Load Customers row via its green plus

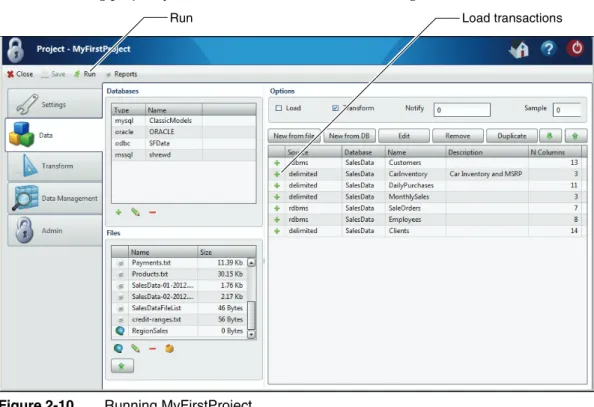click(277, 163)
